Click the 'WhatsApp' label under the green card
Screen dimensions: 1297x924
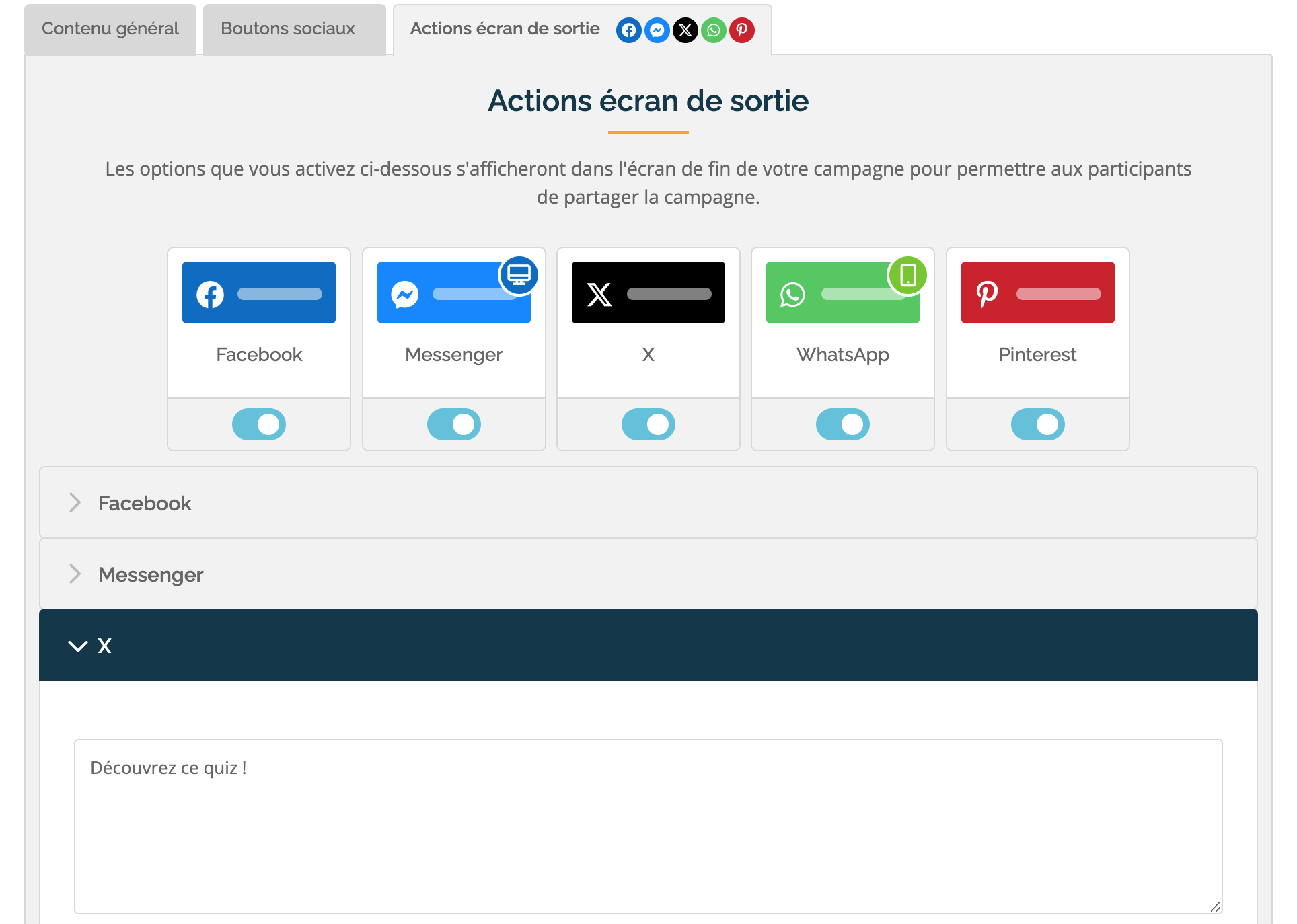pyautogui.click(x=843, y=355)
